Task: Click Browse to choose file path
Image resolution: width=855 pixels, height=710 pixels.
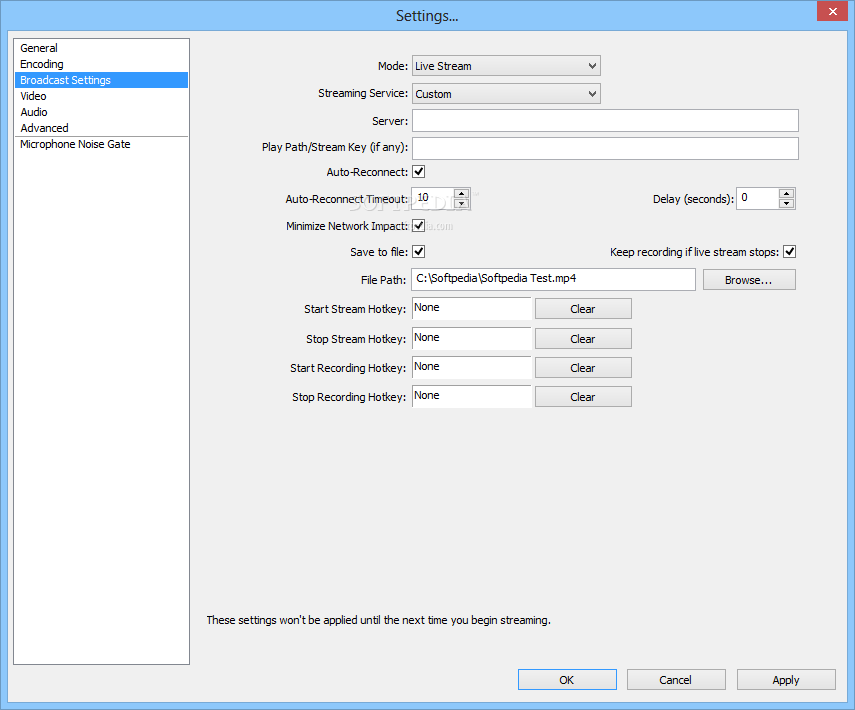Action: [x=749, y=280]
